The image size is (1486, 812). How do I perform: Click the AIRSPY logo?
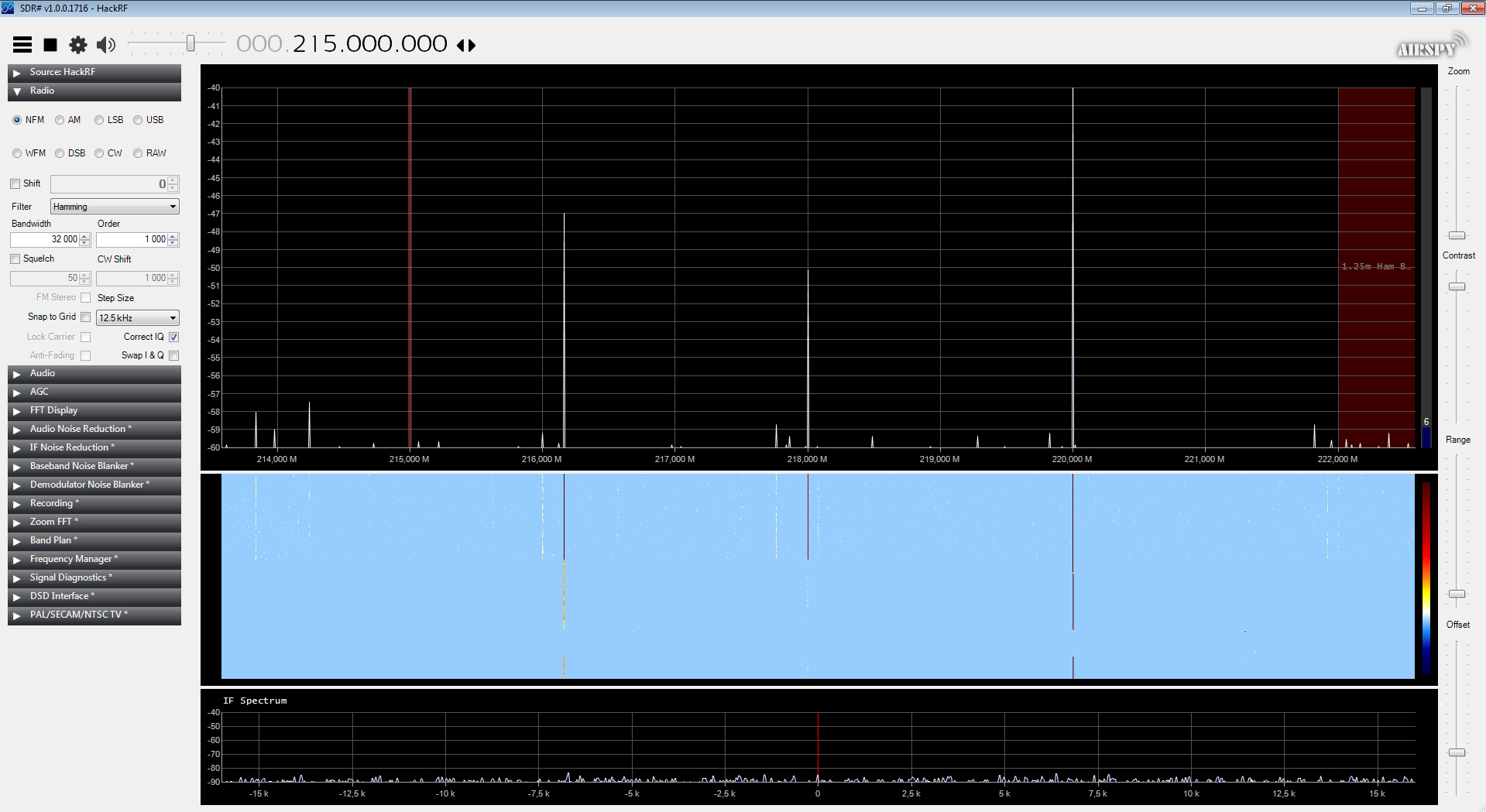[x=1433, y=46]
